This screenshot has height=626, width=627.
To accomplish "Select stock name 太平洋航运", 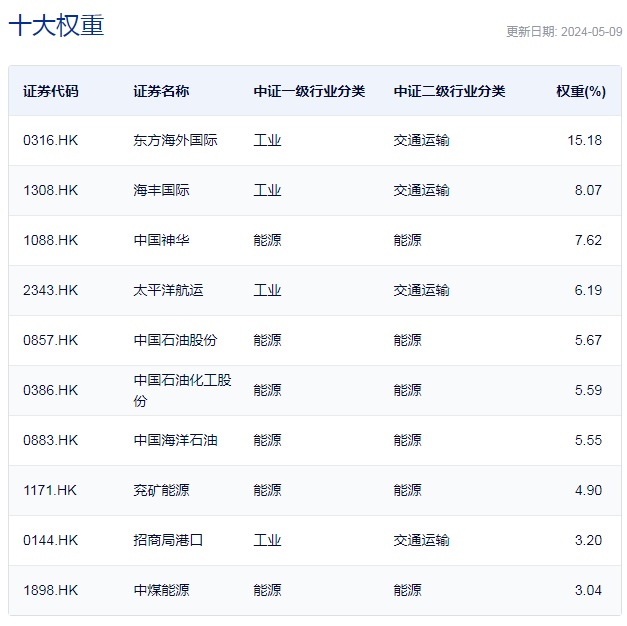I will click(168, 290).
